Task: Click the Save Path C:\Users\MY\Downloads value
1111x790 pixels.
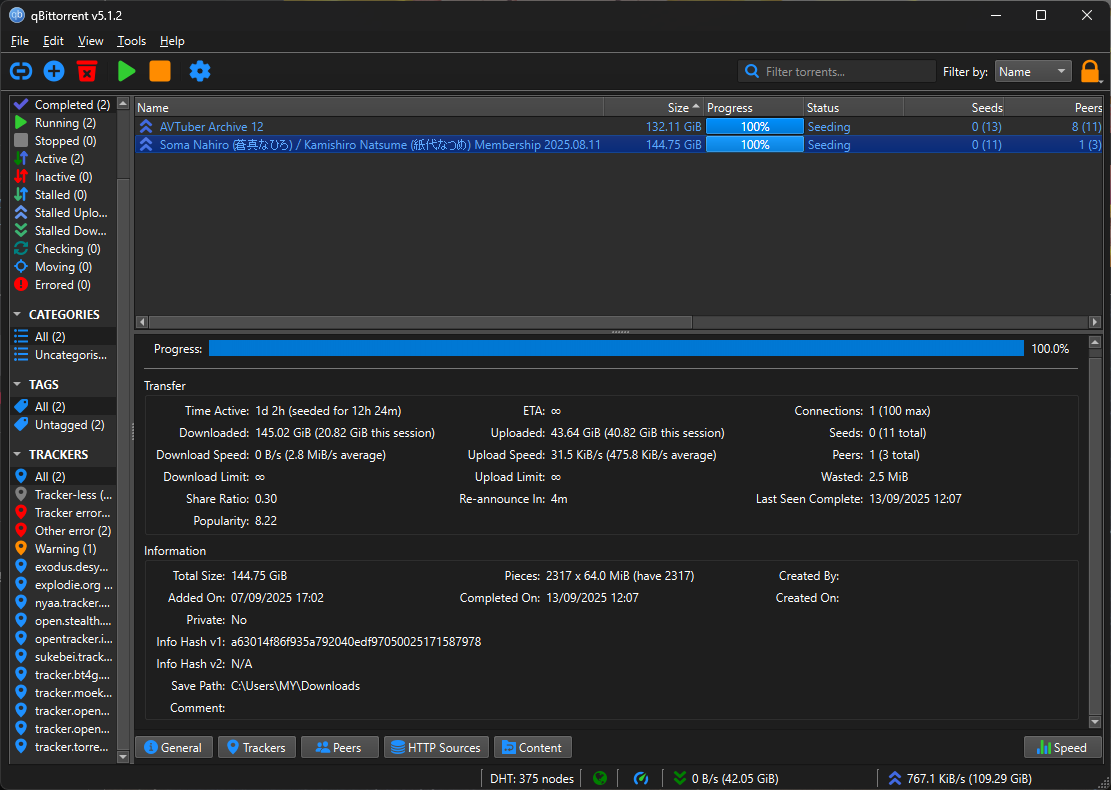Action: [x=295, y=686]
